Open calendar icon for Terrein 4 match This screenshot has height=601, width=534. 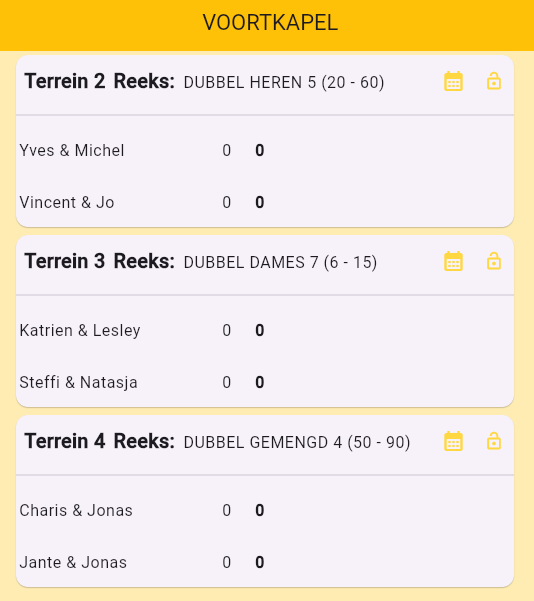[x=453, y=442]
